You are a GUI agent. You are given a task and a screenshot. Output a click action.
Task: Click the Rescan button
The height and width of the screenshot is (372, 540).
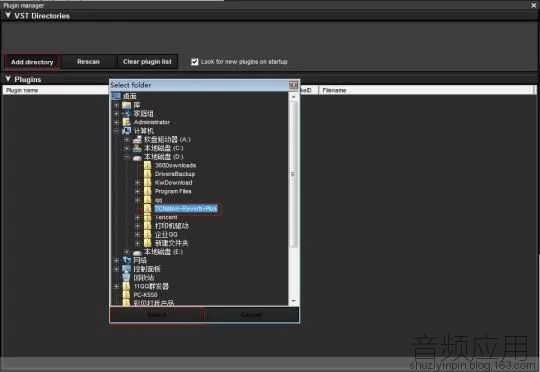[x=88, y=62]
